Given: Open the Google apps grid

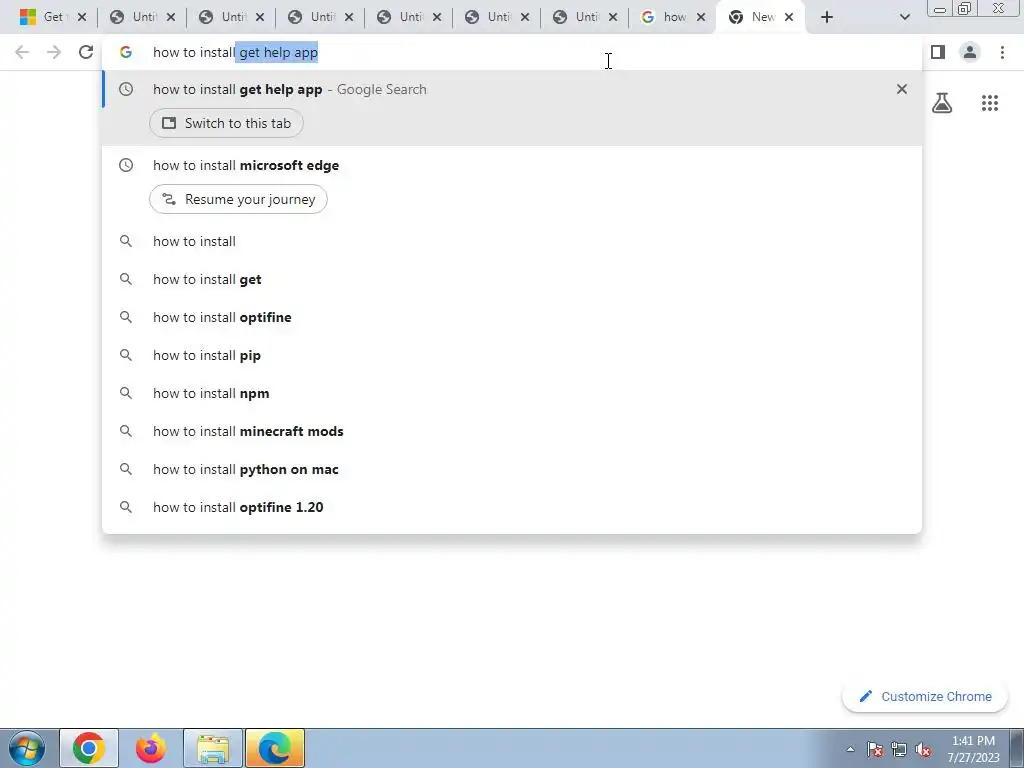Looking at the screenshot, I should tap(989, 103).
